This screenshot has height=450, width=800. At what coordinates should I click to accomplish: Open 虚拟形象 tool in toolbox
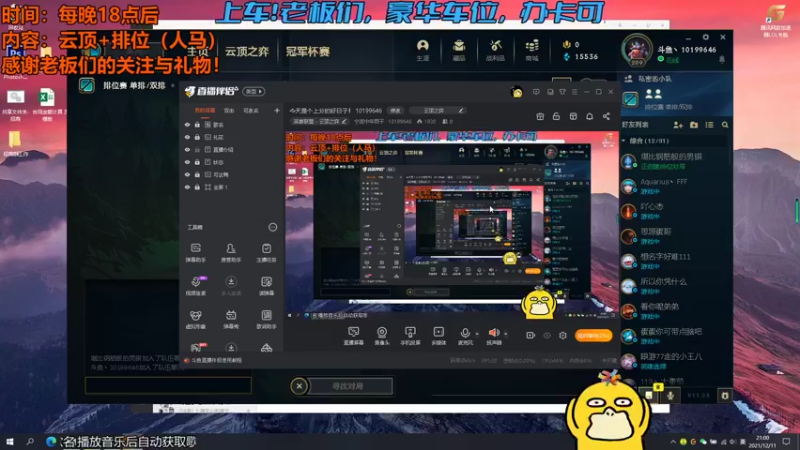pos(195,319)
